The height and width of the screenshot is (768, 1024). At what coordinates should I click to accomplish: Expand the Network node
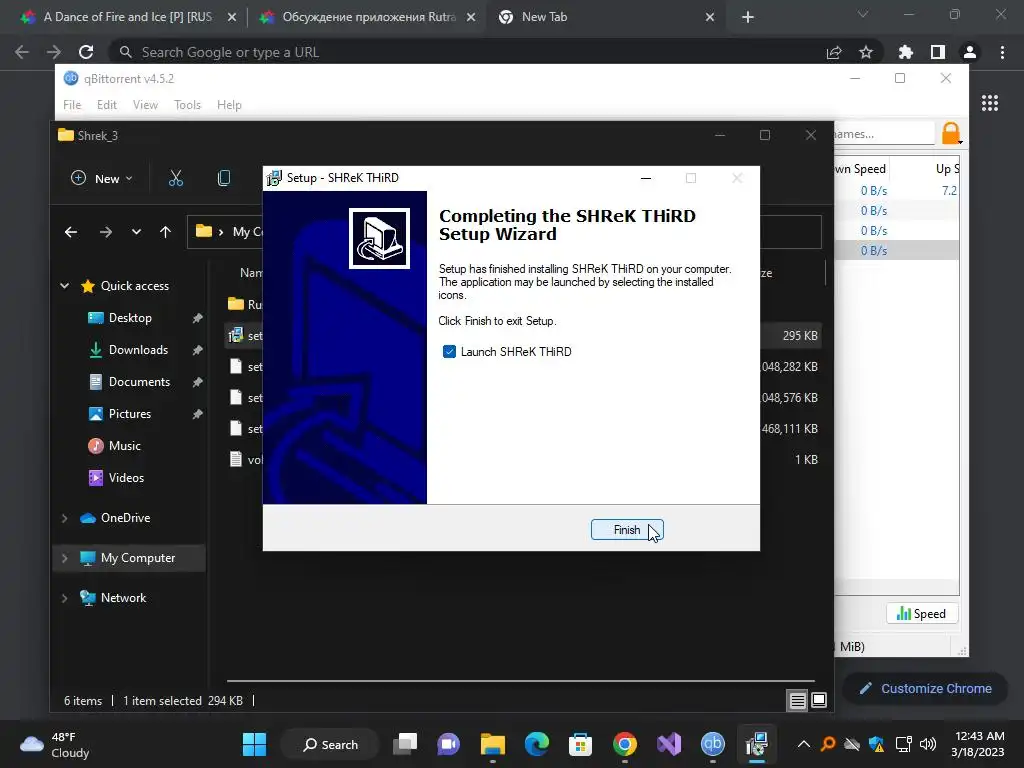tap(65, 598)
